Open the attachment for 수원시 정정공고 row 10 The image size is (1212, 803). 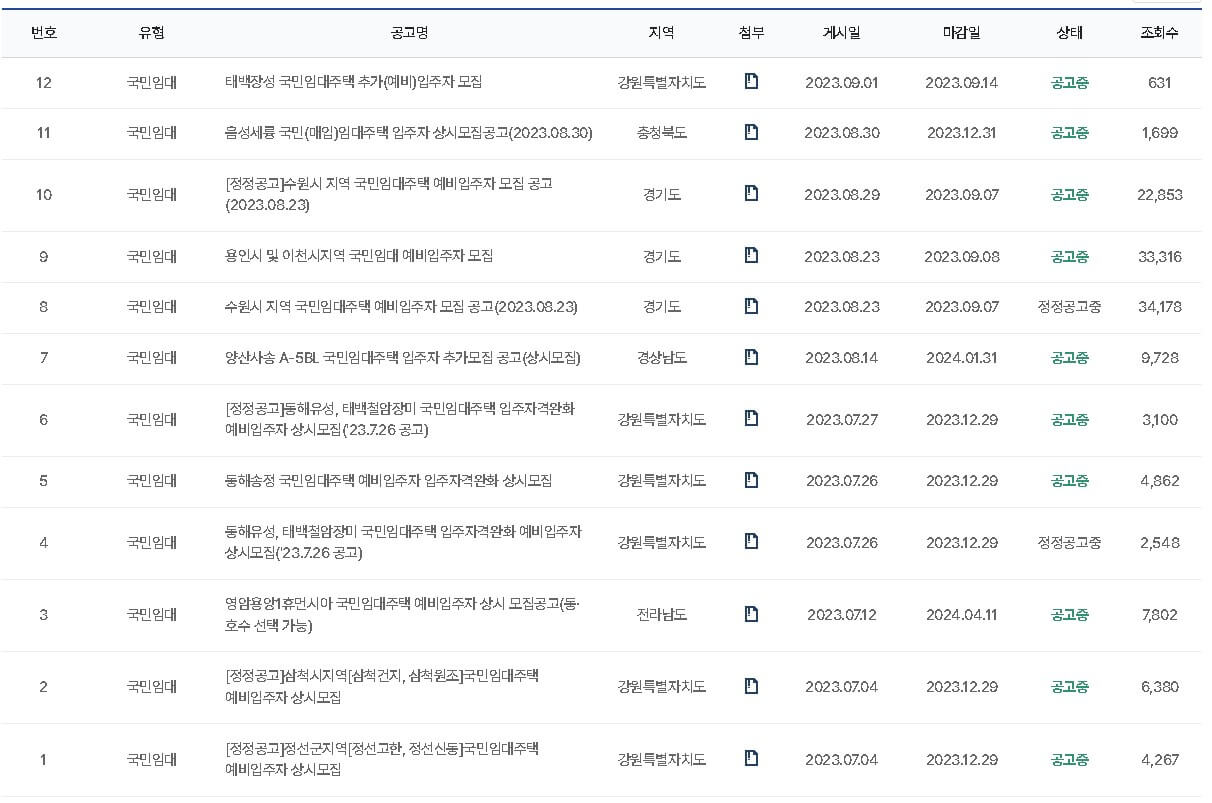pyautogui.click(x=751, y=195)
